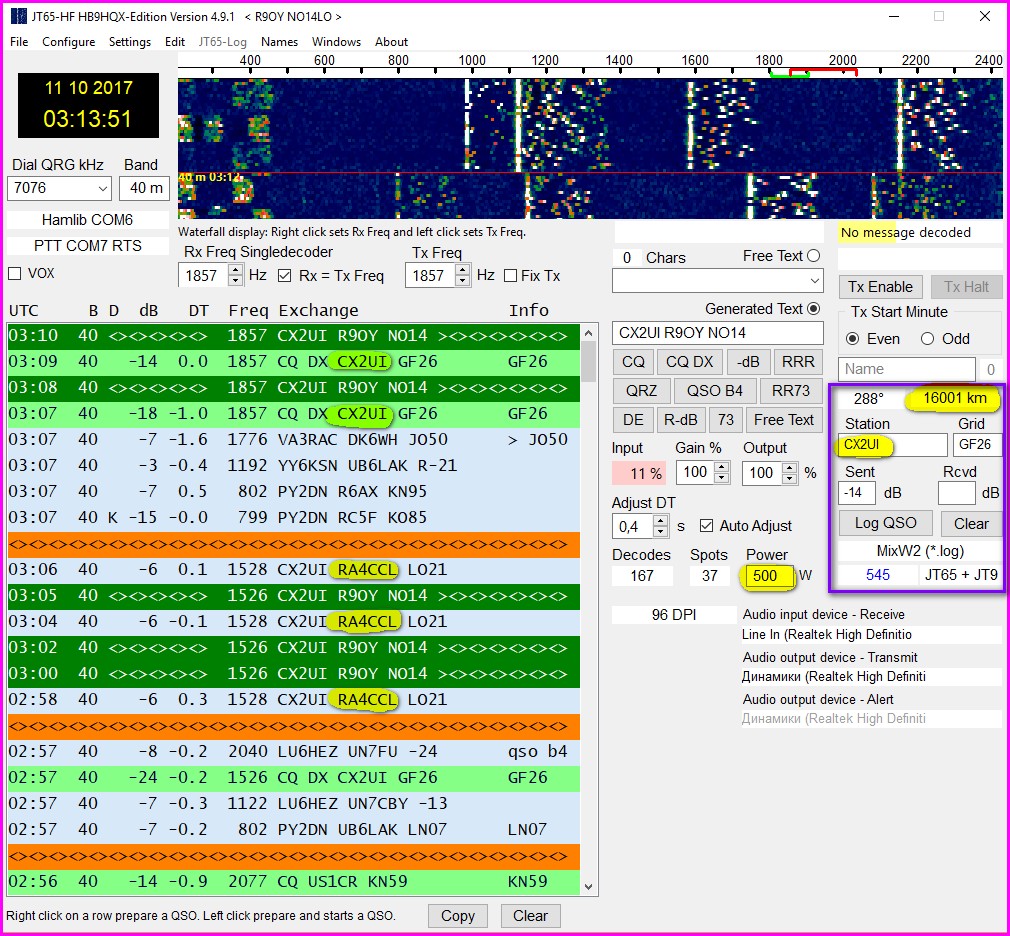Open the Configure menu

[68, 42]
